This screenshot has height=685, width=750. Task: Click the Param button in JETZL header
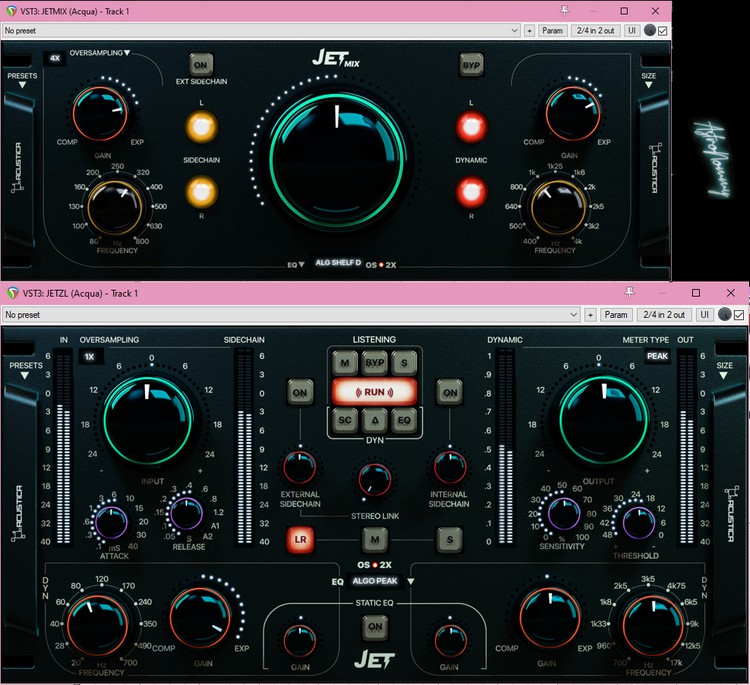tap(615, 315)
